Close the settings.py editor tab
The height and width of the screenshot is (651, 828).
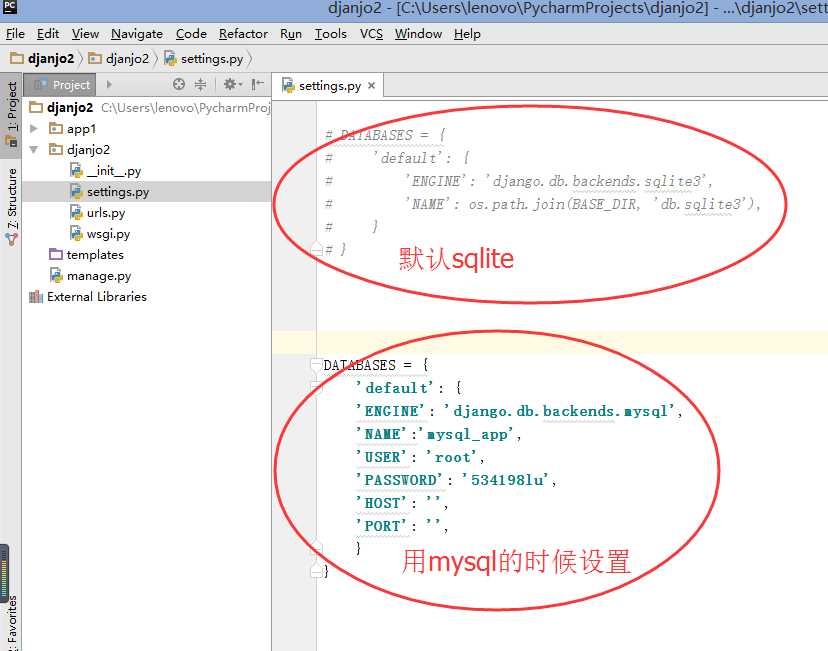(372, 86)
